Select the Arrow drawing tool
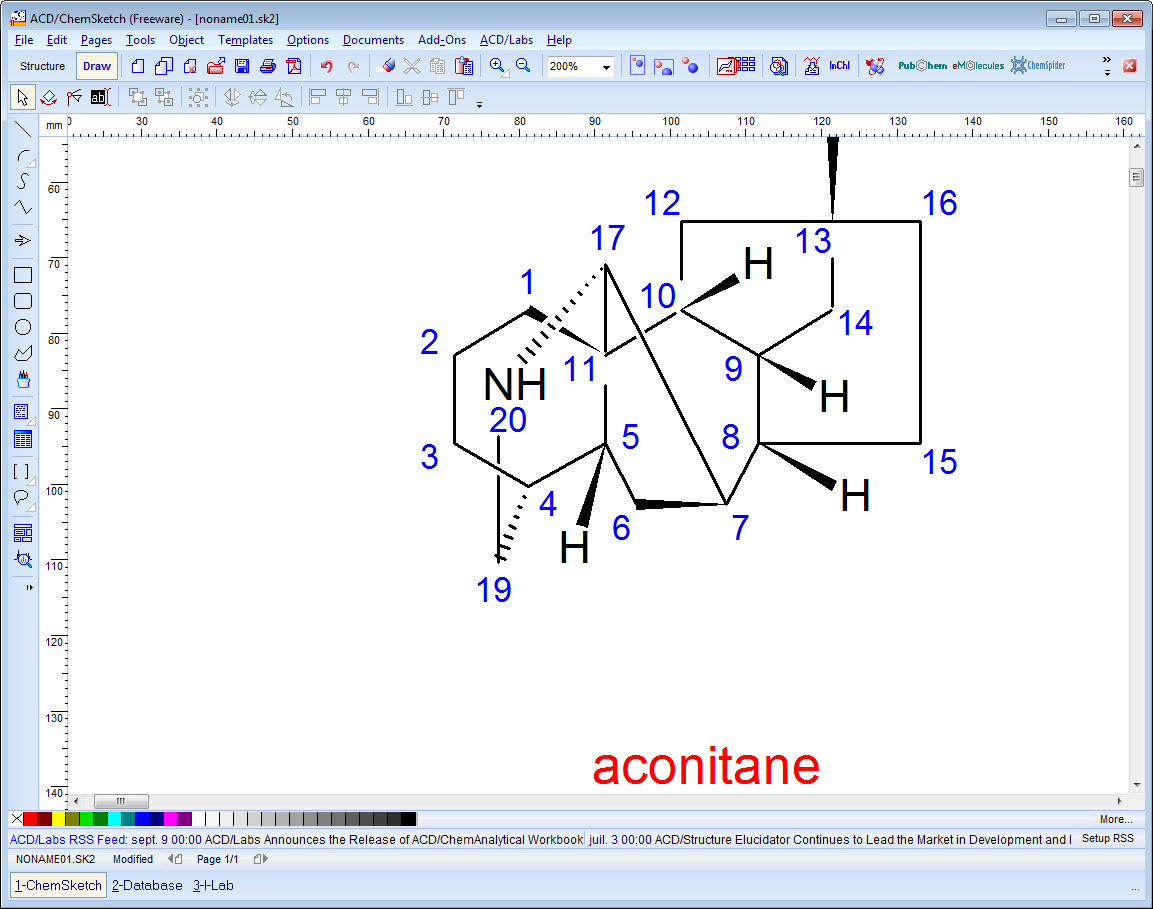The image size is (1153, 909). pyautogui.click(x=22, y=240)
